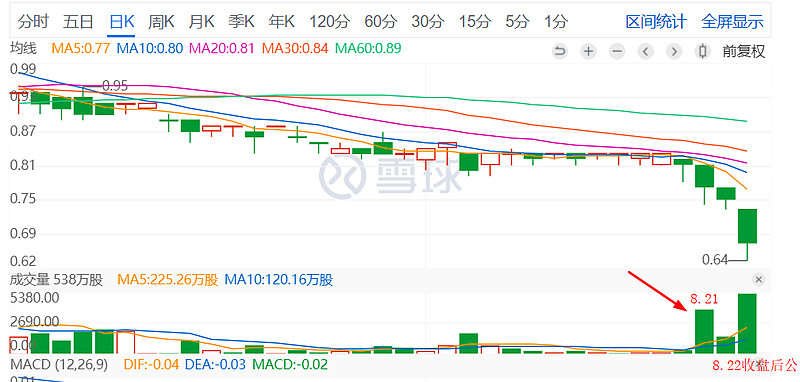Screen dimensions: 800x382
Task: Close the volume indicator panel
Action: coord(759,279)
